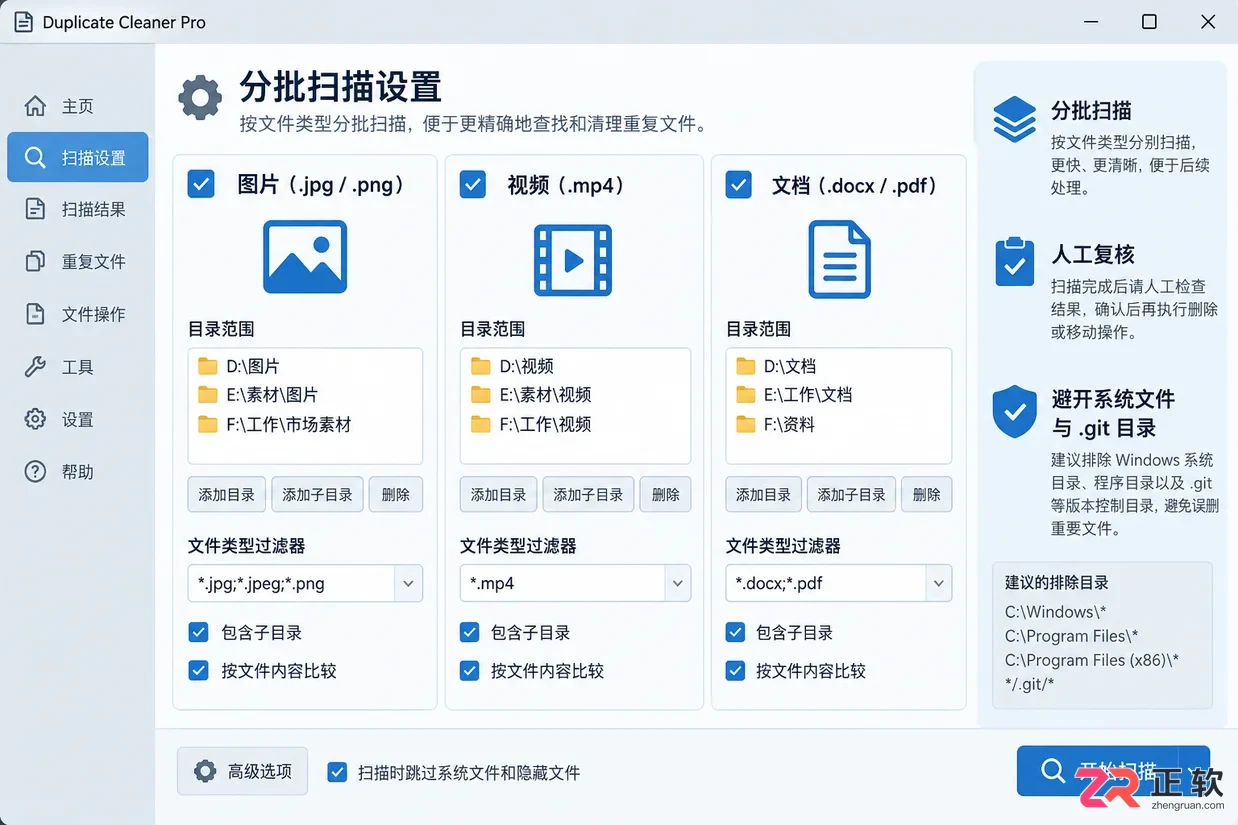
Task: Click the magnifier icon beside 扫描设置
Action: pos(35,158)
